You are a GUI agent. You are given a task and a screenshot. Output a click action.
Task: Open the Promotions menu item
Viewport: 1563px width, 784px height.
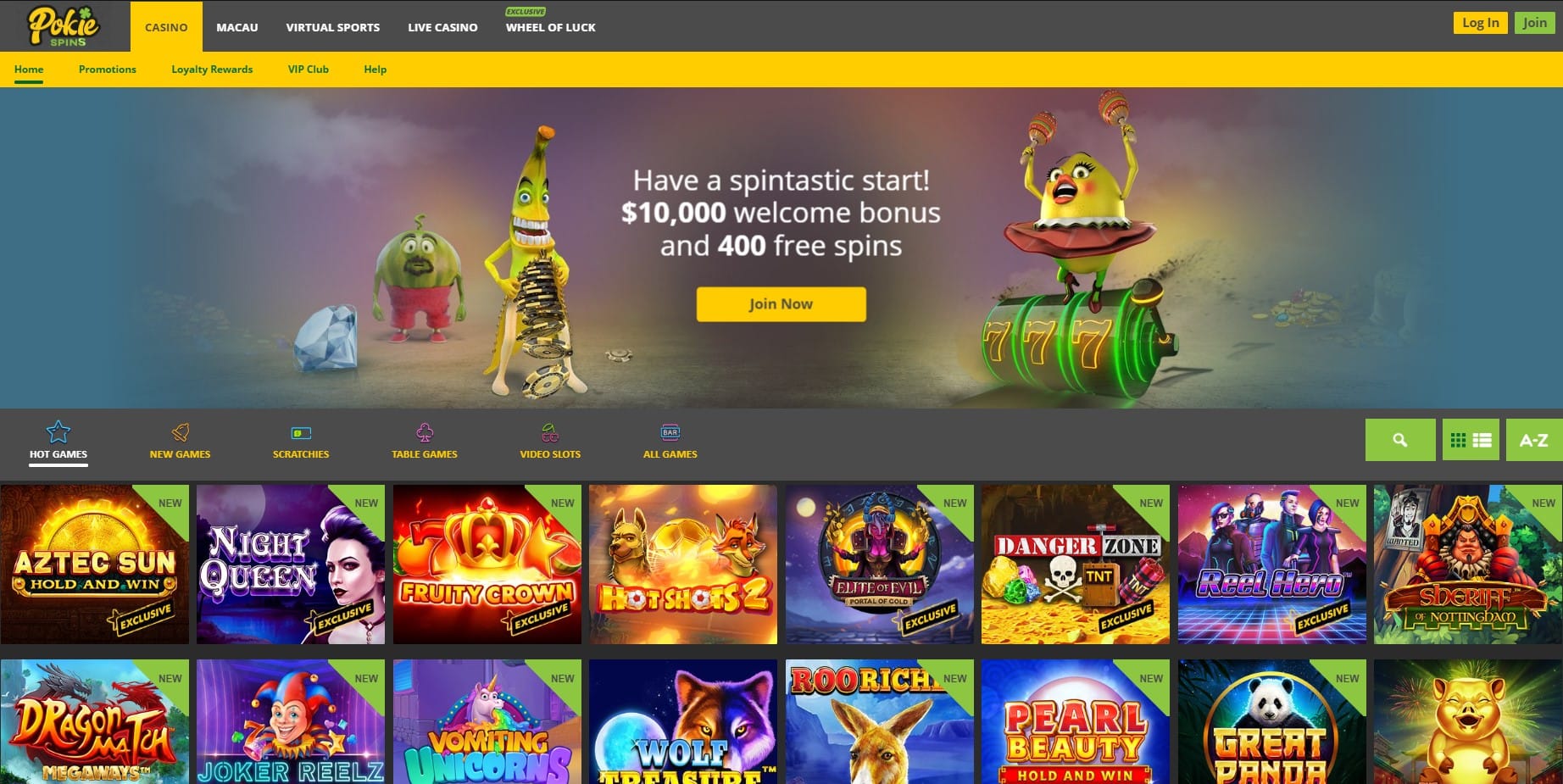point(108,70)
